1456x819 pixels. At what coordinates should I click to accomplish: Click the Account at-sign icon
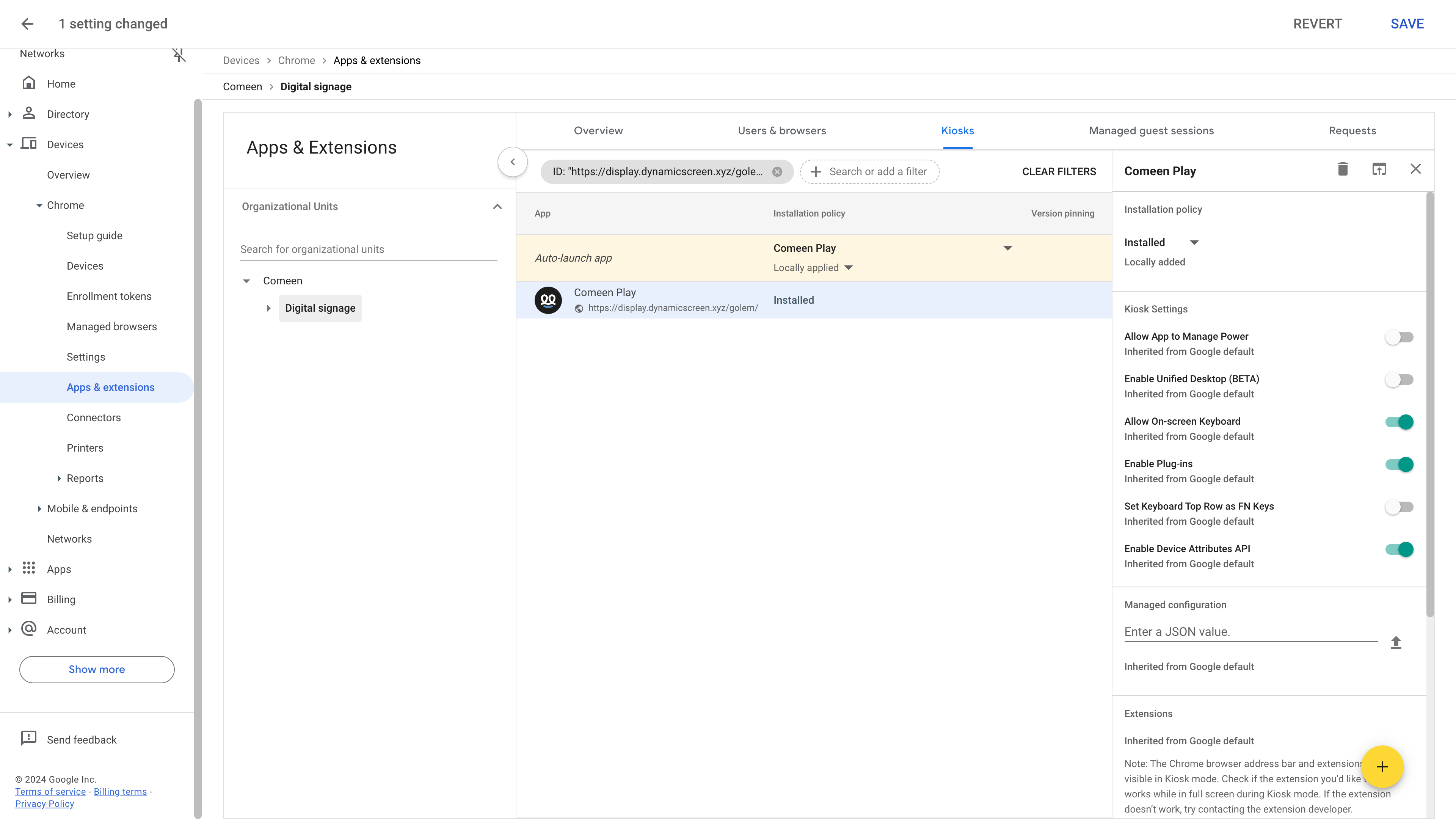coord(29,629)
